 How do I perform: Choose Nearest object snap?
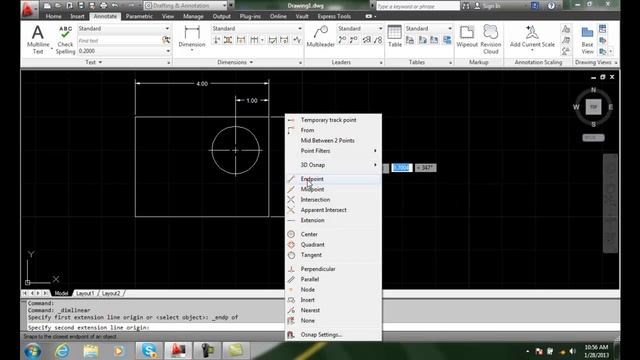pyautogui.click(x=333, y=310)
